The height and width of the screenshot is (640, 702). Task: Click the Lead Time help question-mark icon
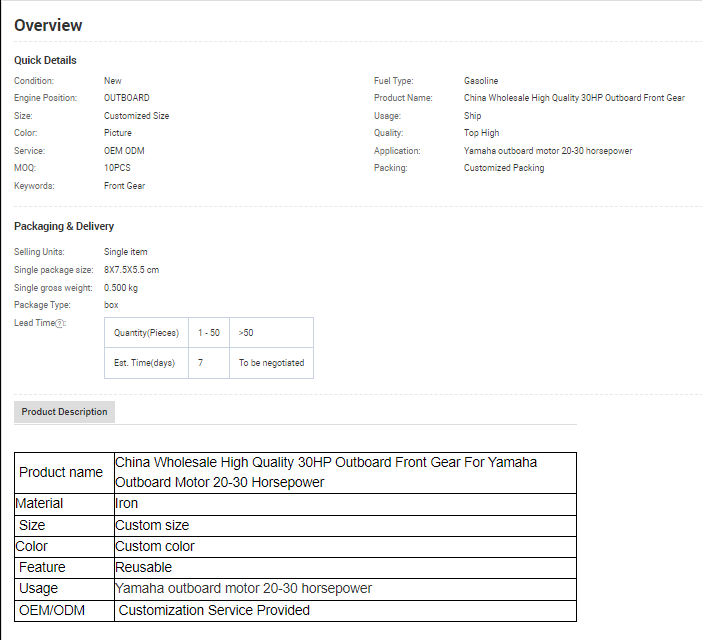(x=60, y=323)
